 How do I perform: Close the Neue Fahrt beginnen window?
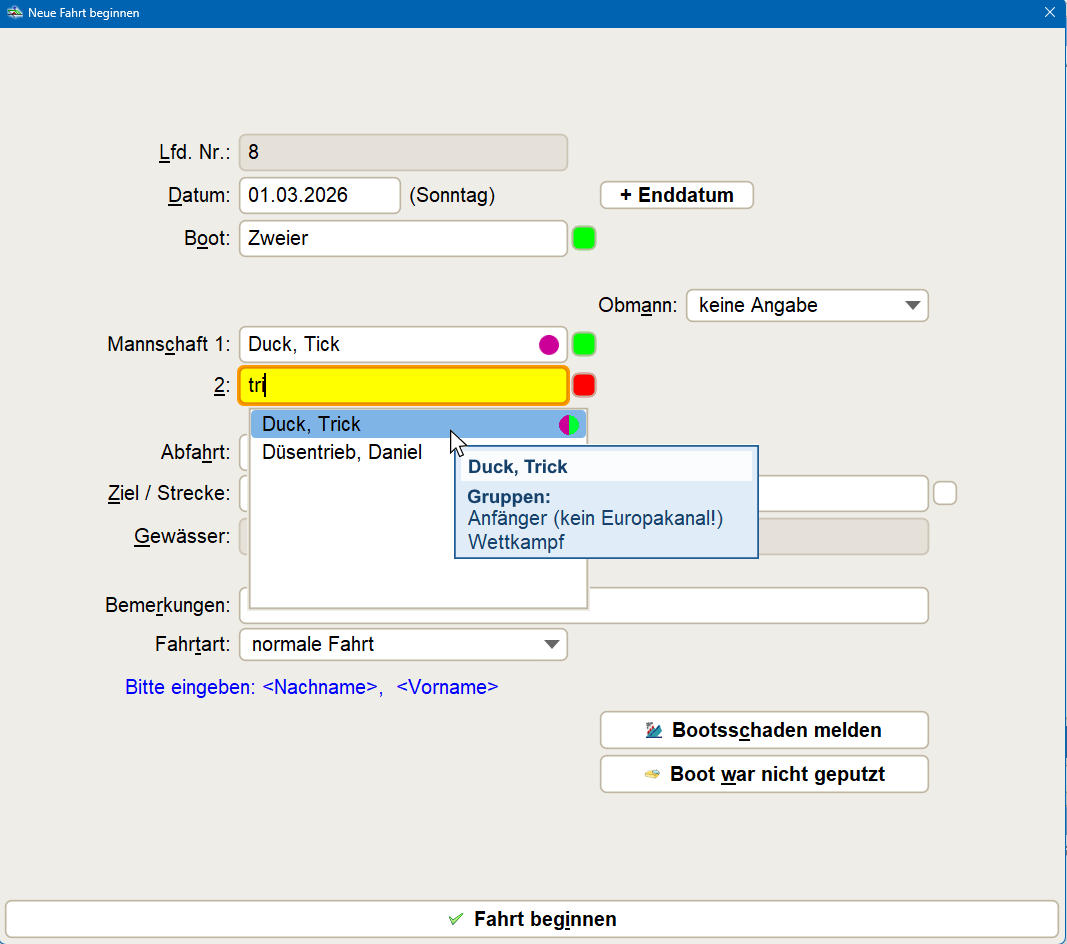[x=1050, y=13]
